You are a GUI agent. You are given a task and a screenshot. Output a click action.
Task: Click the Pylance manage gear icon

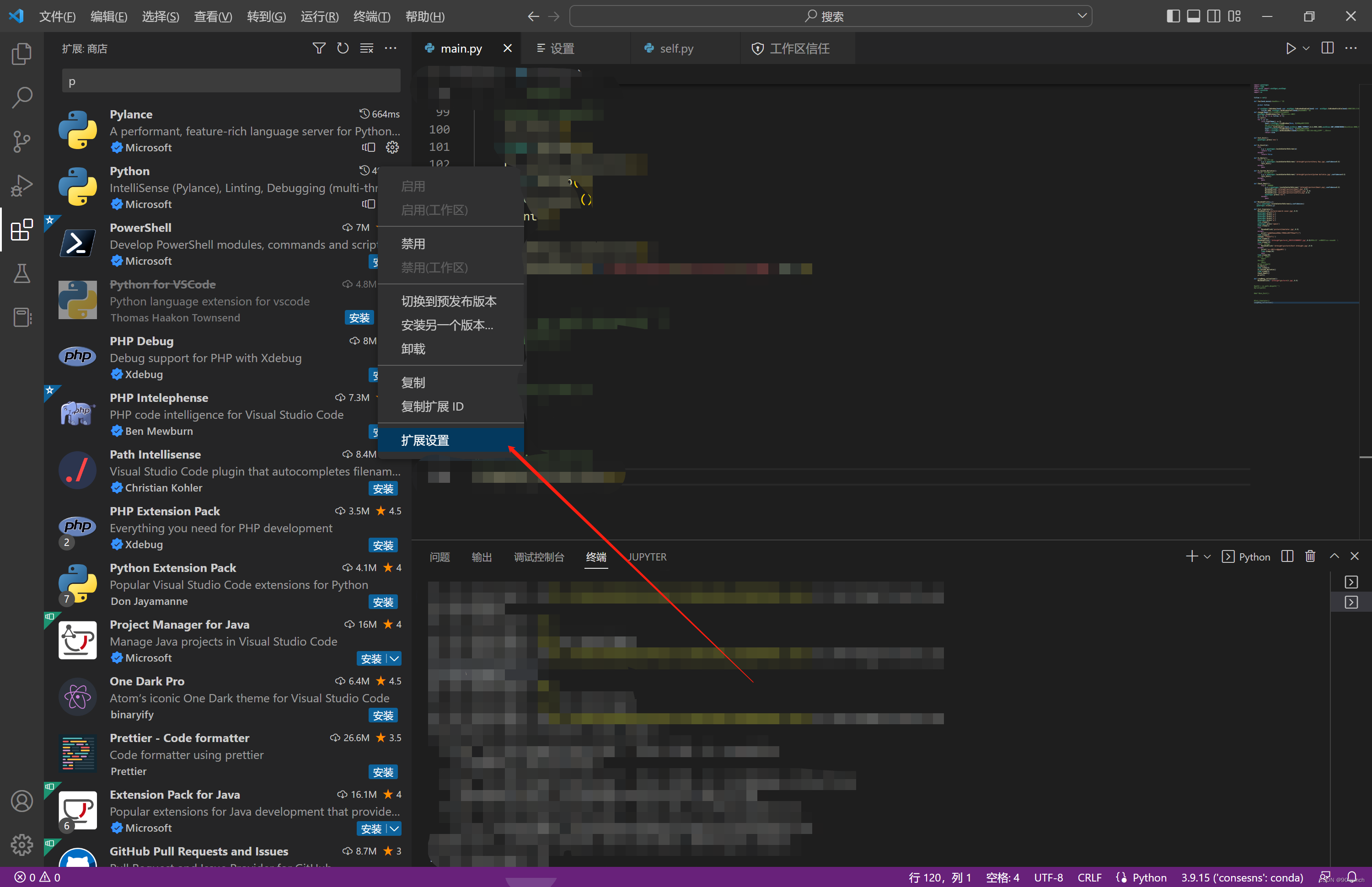point(392,147)
